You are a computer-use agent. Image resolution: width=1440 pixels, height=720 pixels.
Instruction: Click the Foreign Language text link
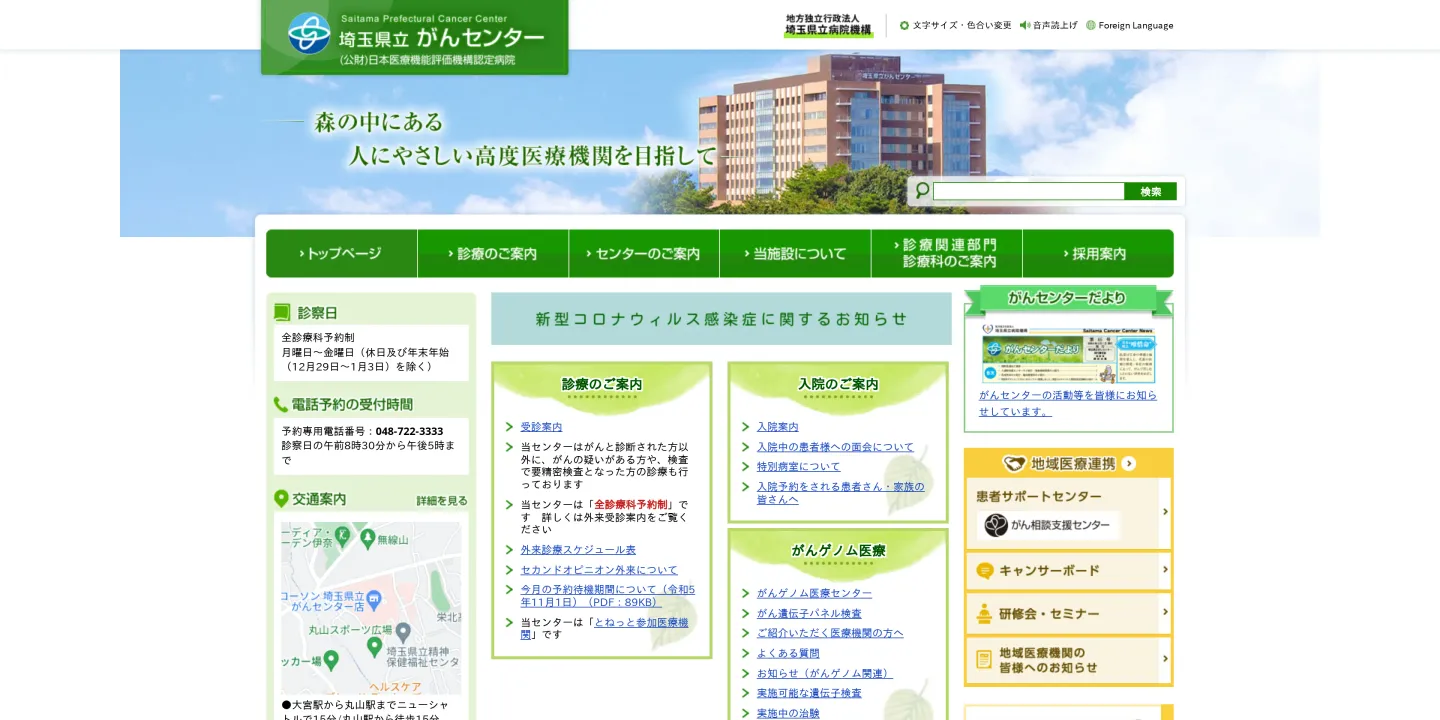tap(1136, 25)
